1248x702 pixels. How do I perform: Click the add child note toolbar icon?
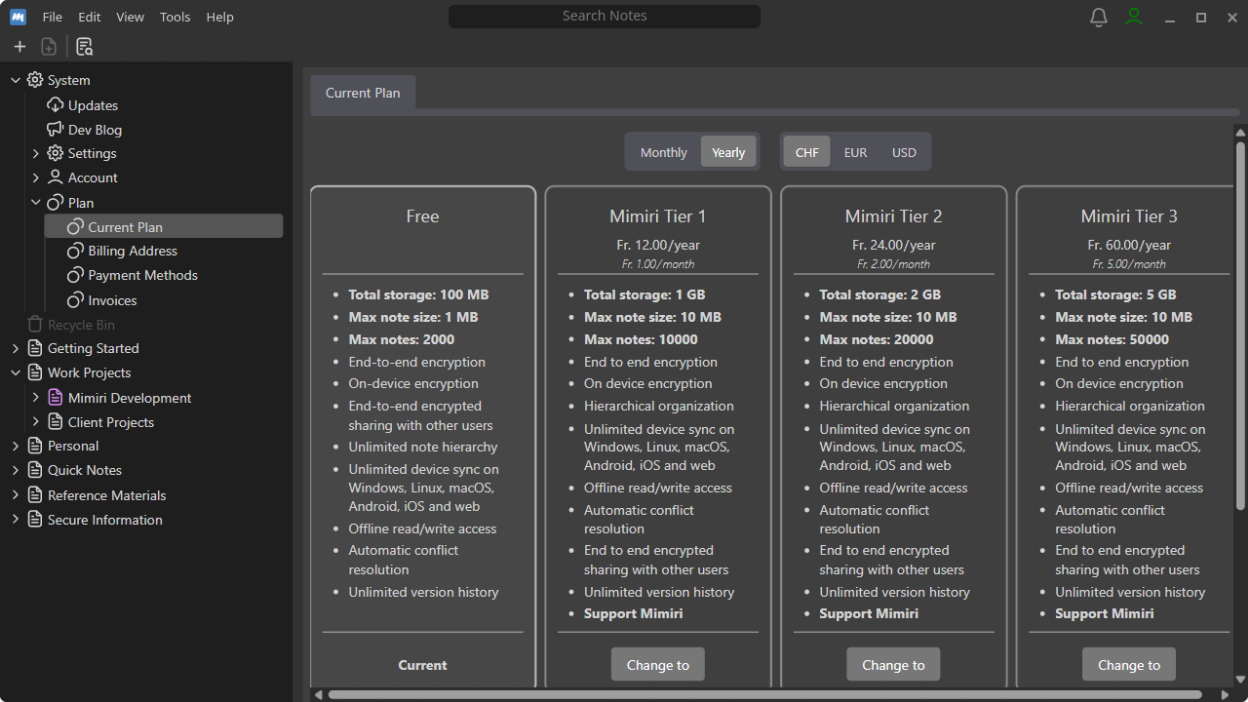coord(49,47)
